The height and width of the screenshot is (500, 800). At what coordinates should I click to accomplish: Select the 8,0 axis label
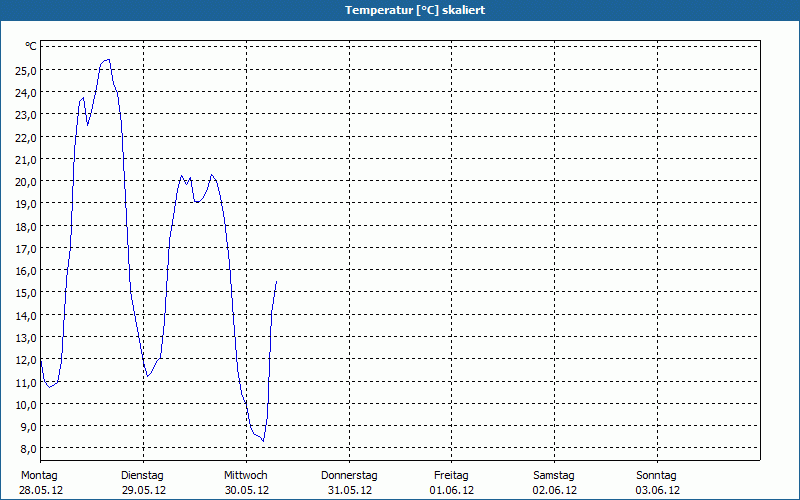coord(28,449)
